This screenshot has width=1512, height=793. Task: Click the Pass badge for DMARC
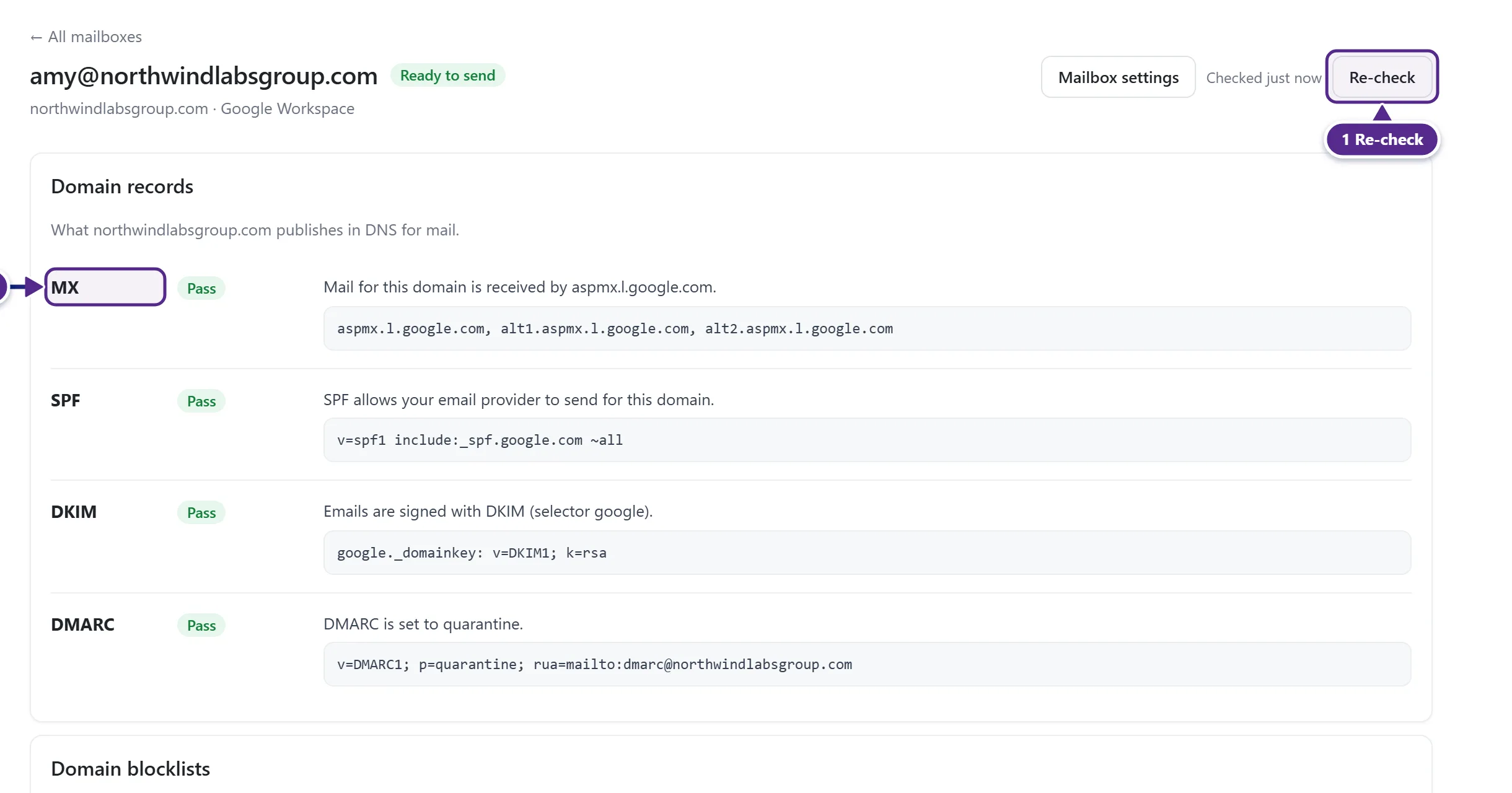coord(201,626)
